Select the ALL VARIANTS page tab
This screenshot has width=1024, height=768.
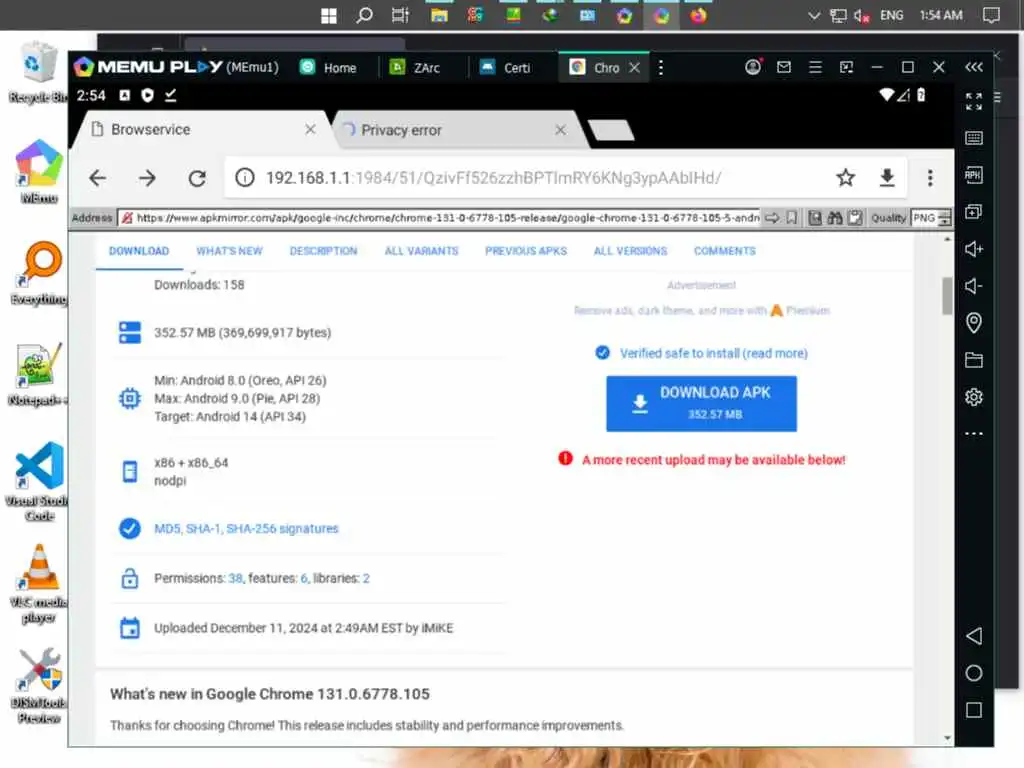click(x=421, y=251)
